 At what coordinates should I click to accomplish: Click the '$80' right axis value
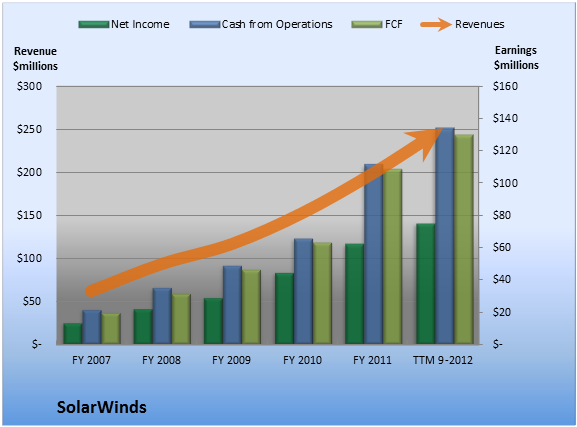pos(502,215)
